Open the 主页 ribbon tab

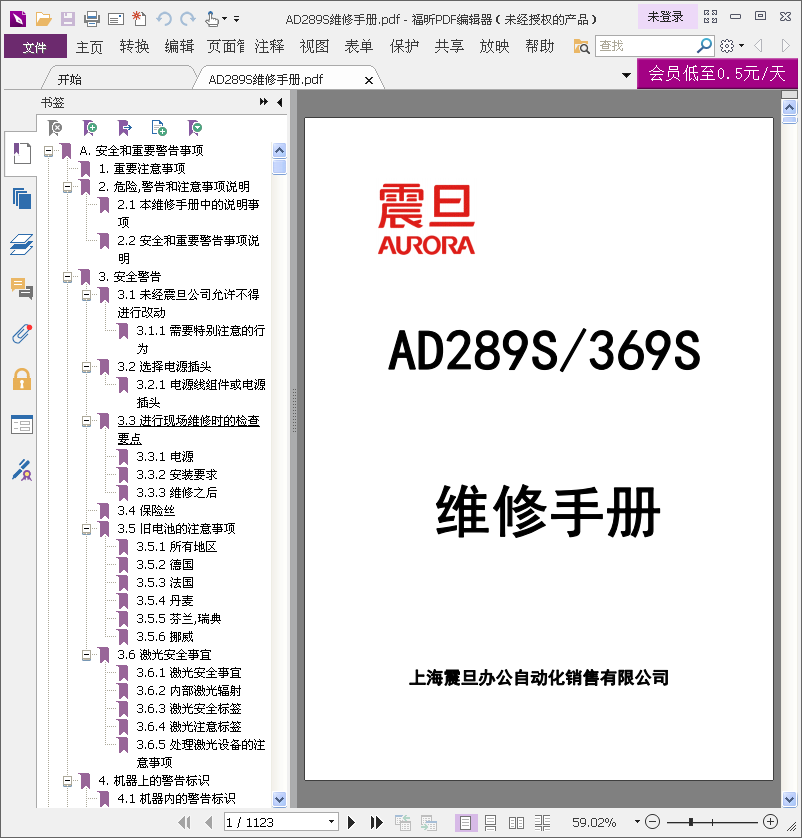89,46
